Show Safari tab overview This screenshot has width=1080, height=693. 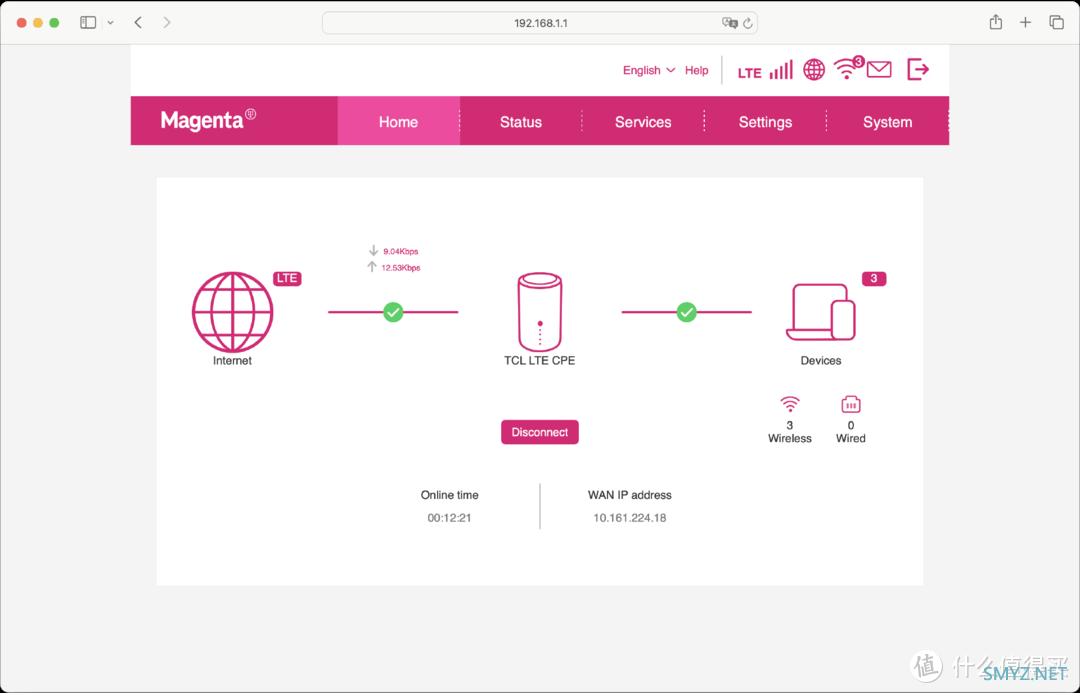[x=1057, y=23]
